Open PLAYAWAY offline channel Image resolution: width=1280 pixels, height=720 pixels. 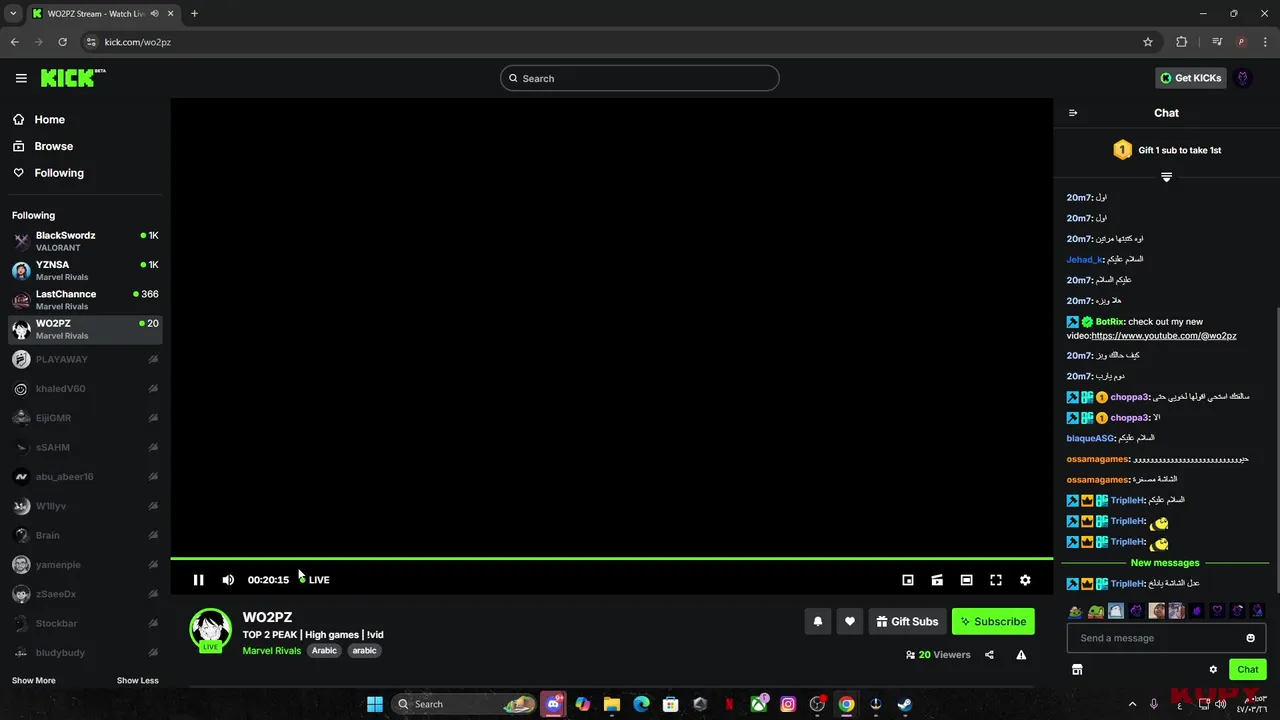85,359
